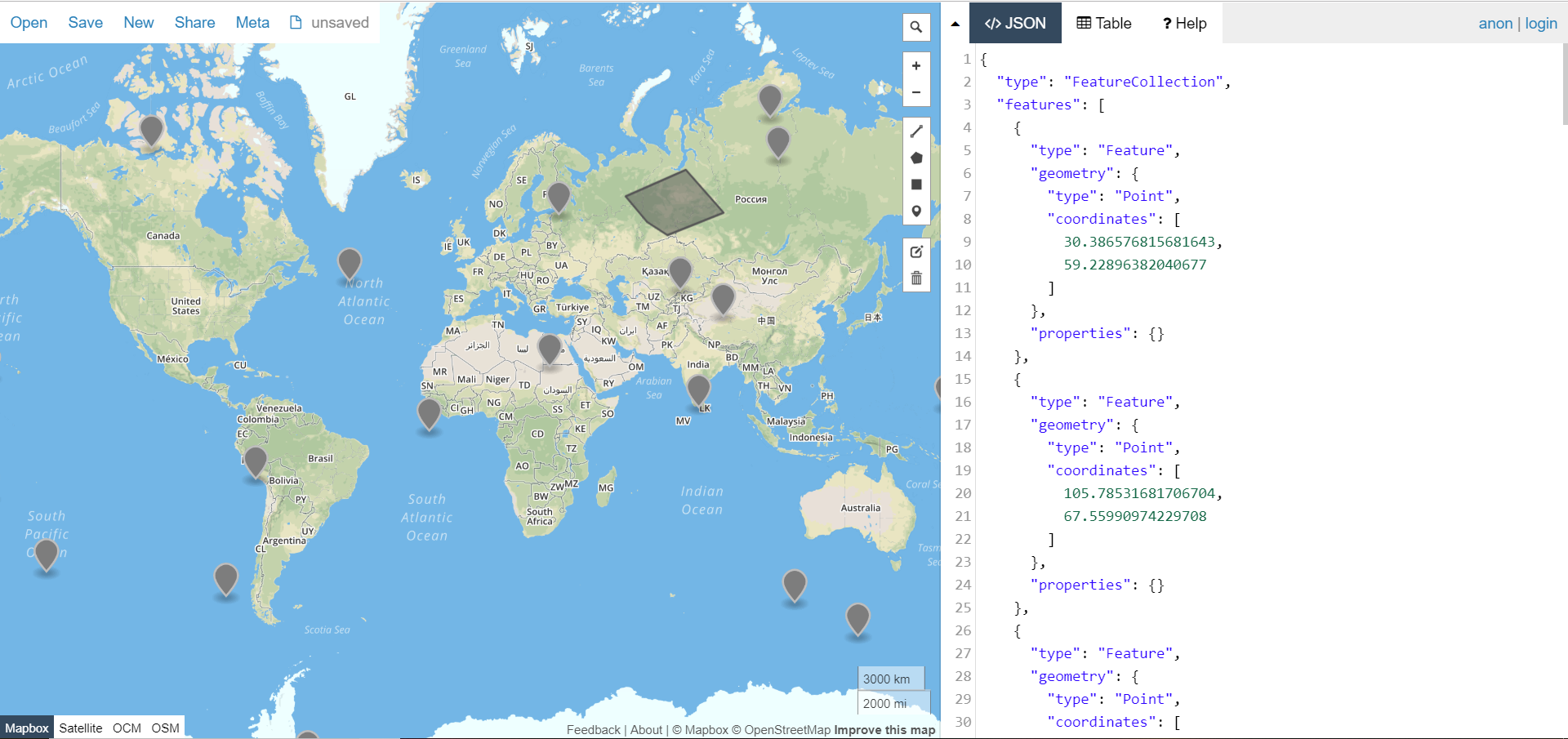
Task: Click the marker in the South Pacific Ocean
Action: tap(47, 556)
